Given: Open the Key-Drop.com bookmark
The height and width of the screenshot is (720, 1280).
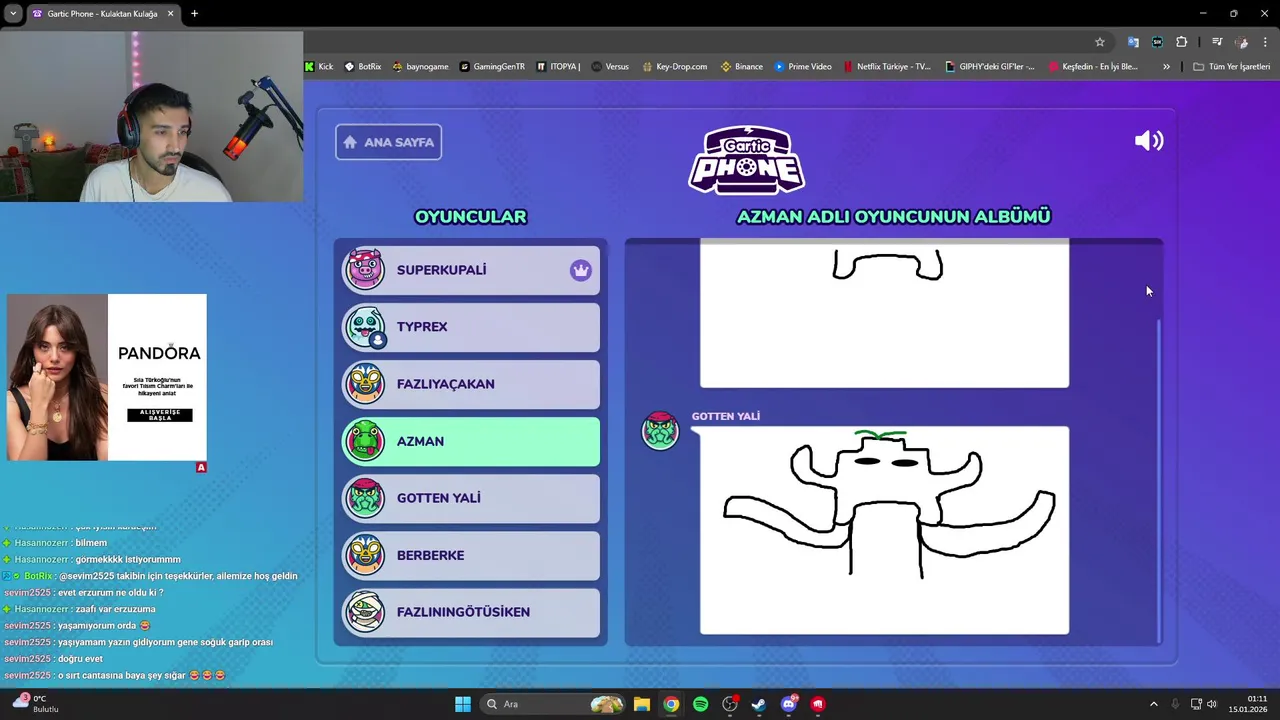Looking at the screenshot, I should 674,67.
